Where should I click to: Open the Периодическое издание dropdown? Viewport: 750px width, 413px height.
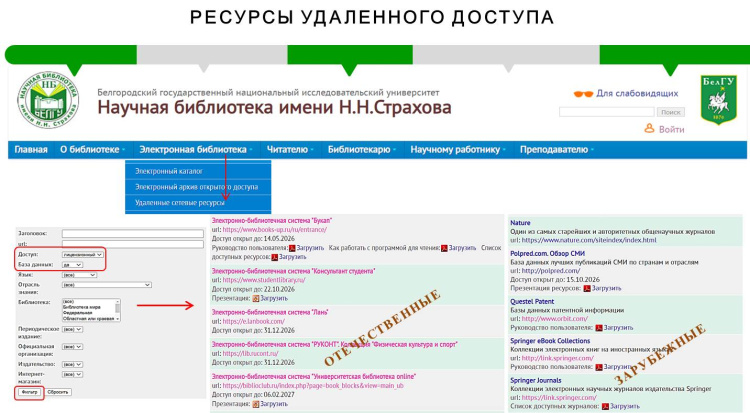pyautogui.click(x=72, y=330)
